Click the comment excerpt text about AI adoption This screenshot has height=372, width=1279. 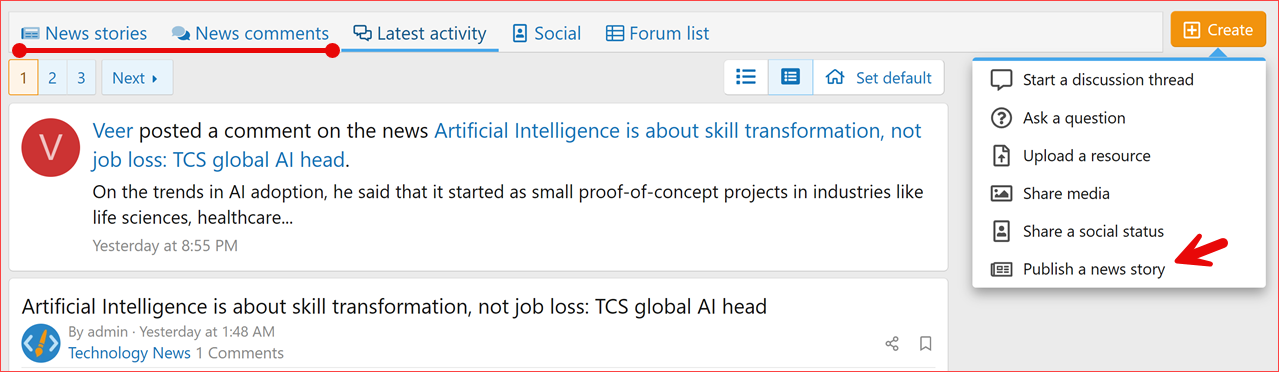pos(507,204)
